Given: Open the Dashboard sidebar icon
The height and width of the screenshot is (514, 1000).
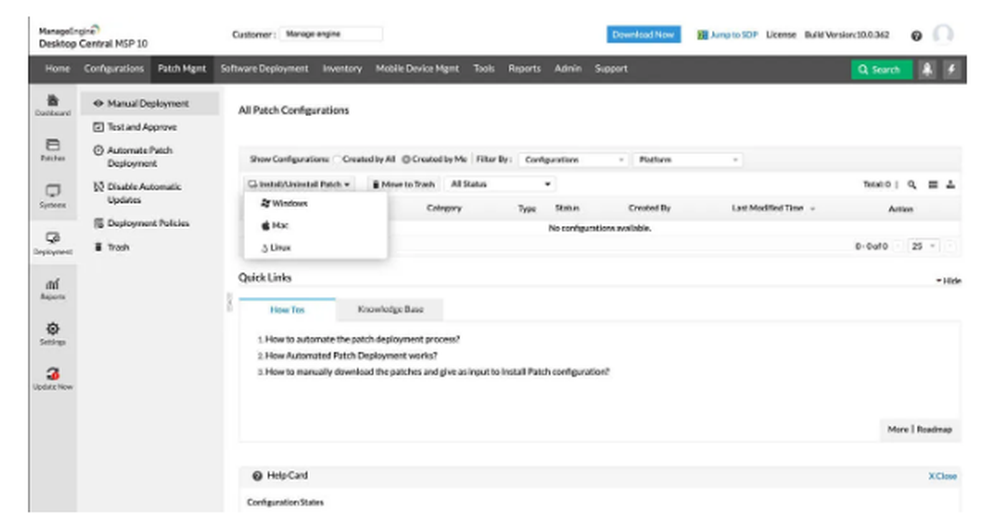Looking at the screenshot, I should (53, 105).
